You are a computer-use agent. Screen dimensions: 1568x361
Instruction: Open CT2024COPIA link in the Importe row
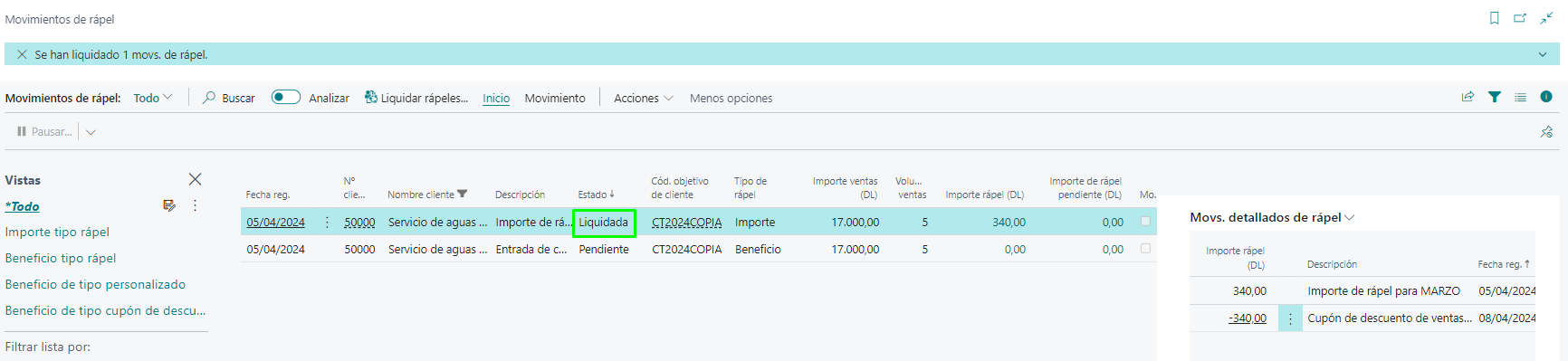pyautogui.click(x=687, y=223)
